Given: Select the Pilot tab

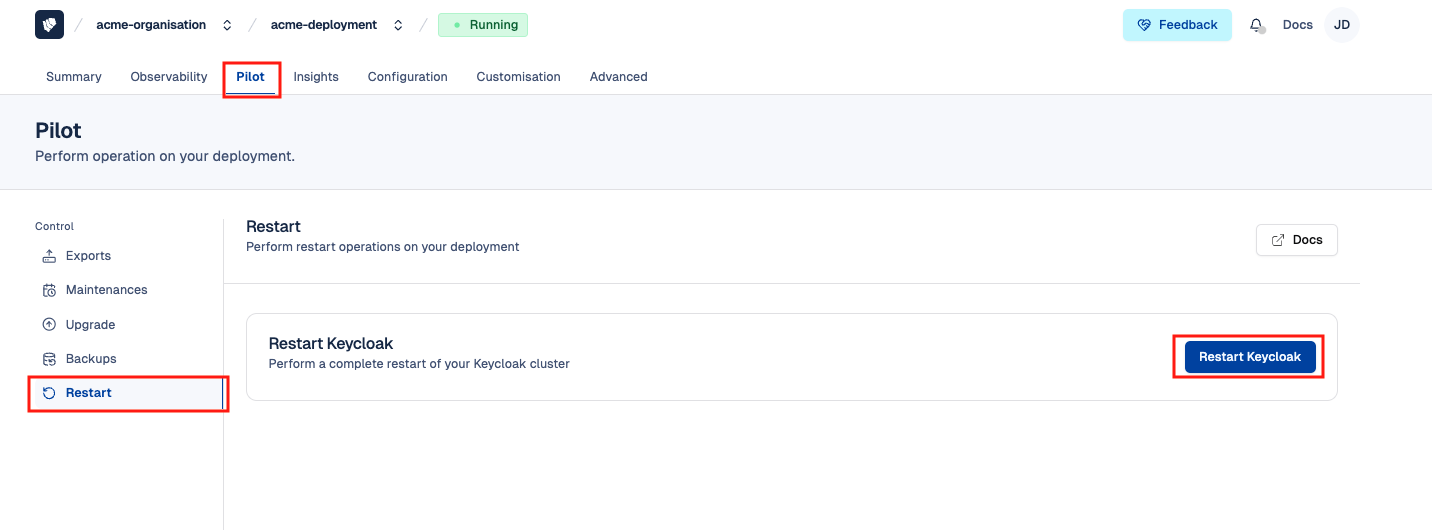Looking at the screenshot, I should click(x=251, y=77).
